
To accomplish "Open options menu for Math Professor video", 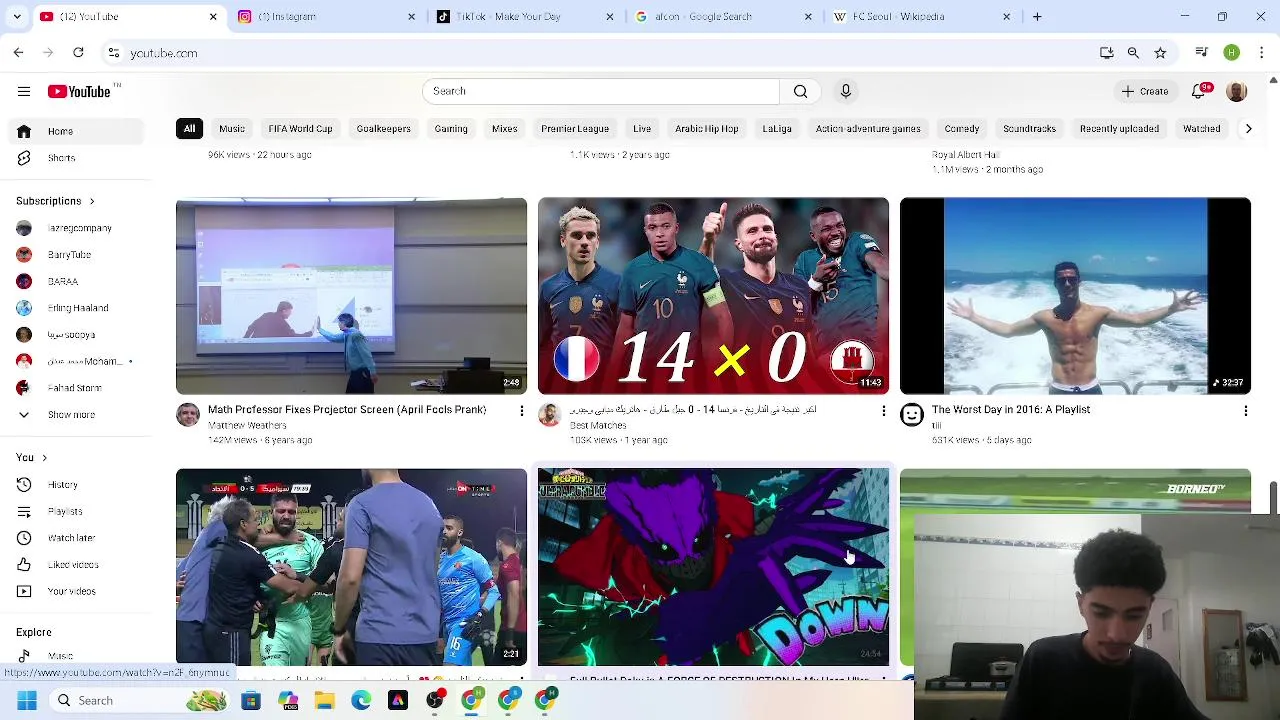I will click(521, 411).
